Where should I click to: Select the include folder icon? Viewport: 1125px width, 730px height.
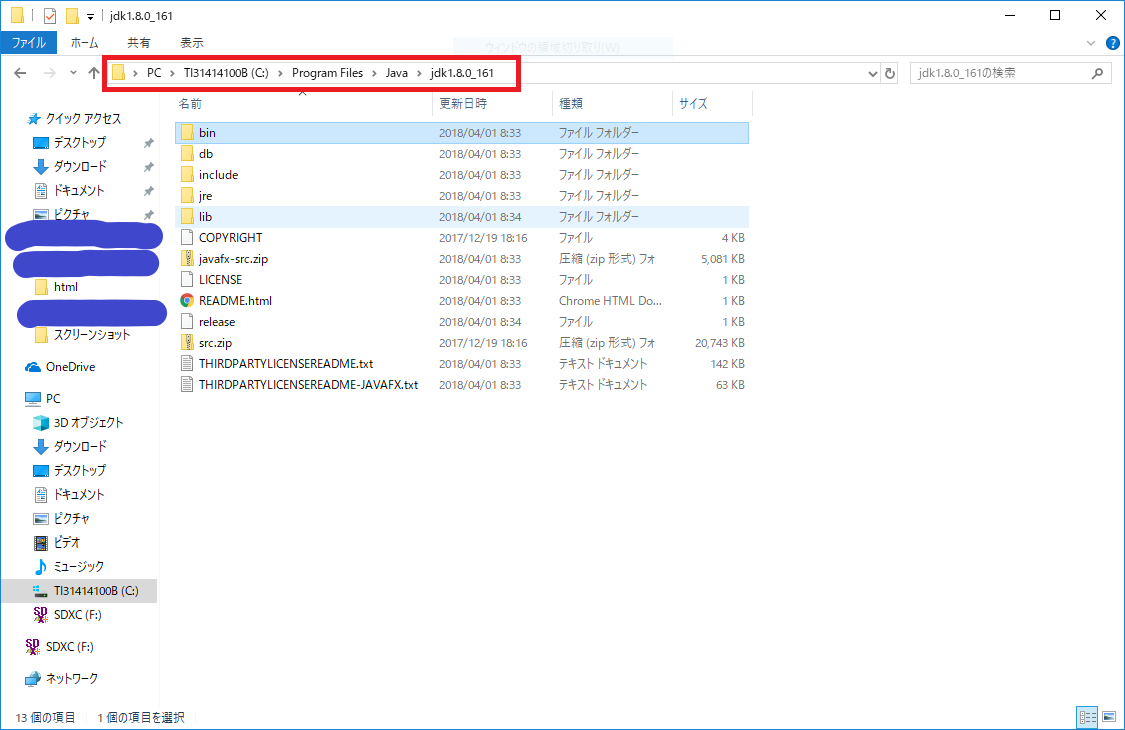[x=187, y=174]
